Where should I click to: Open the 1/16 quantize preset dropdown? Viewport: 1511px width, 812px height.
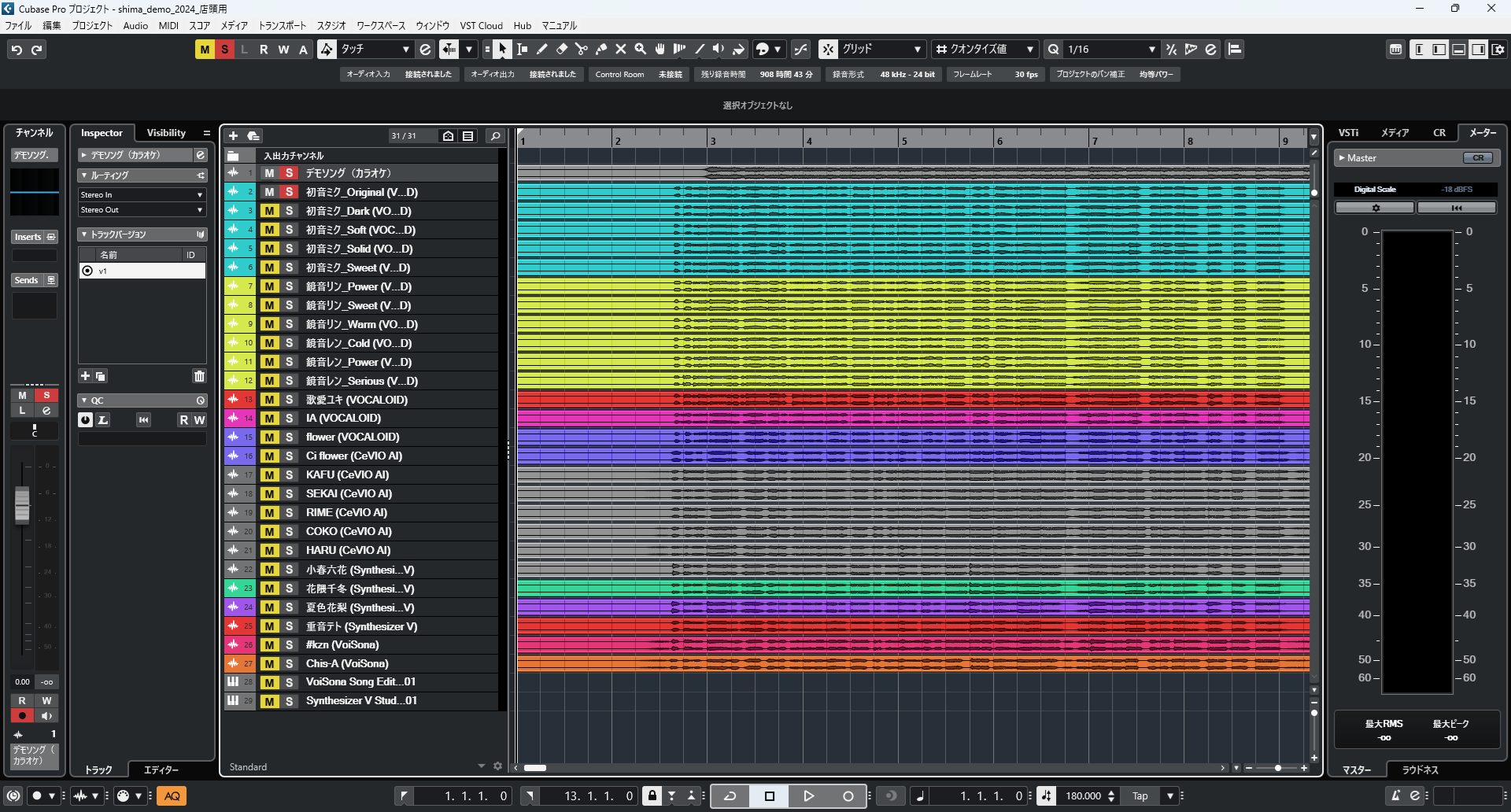tap(1111, 49)
